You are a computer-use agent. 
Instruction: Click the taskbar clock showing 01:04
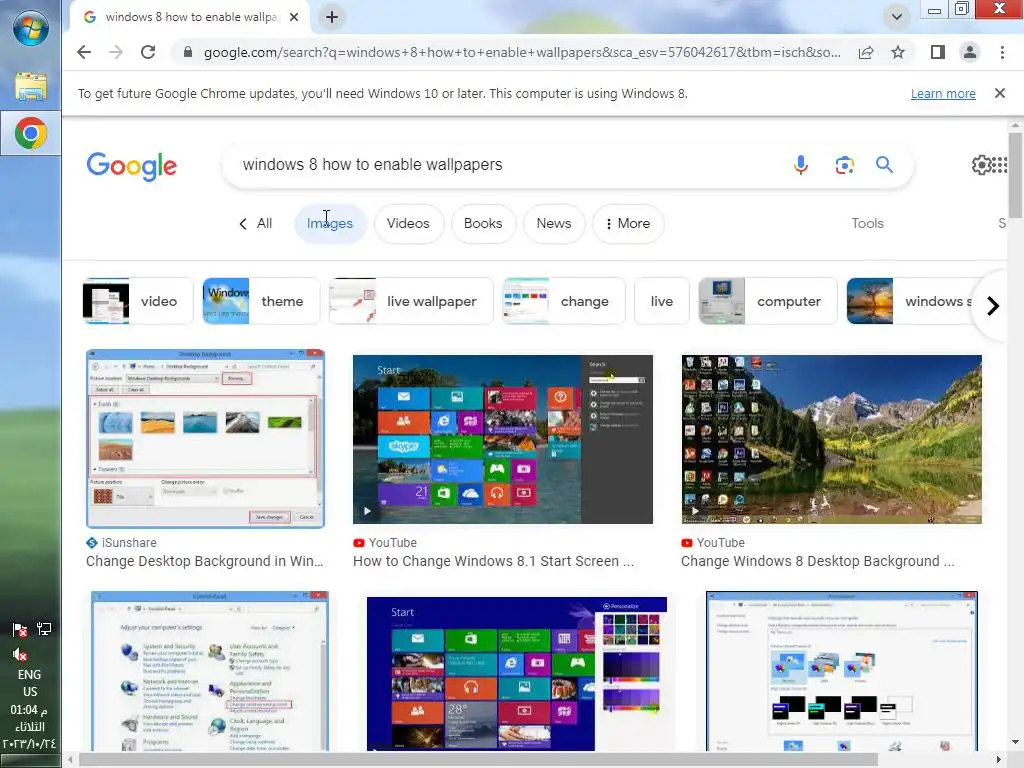(x=29, y=727)
